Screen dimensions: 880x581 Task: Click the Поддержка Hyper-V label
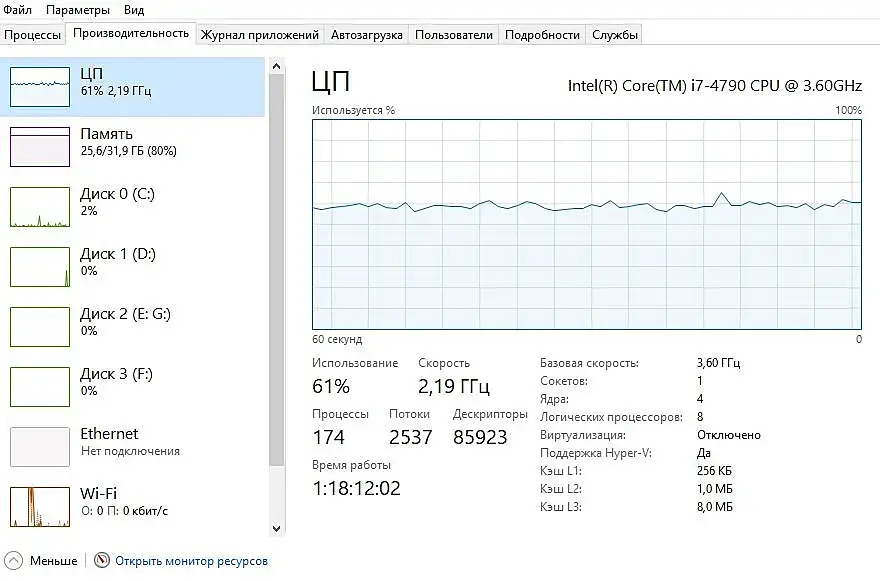[x=595, y=453]
